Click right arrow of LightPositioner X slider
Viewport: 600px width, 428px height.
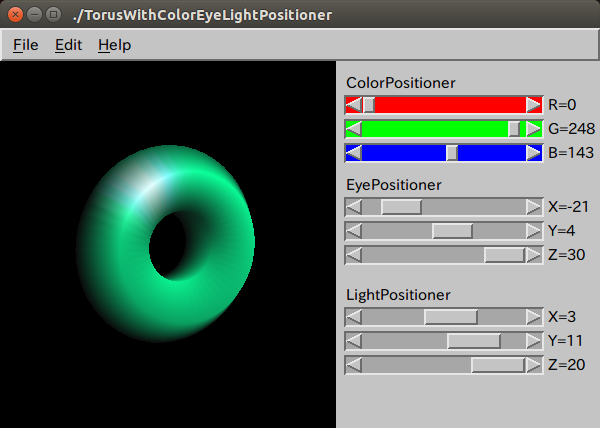tap(534, 317)
